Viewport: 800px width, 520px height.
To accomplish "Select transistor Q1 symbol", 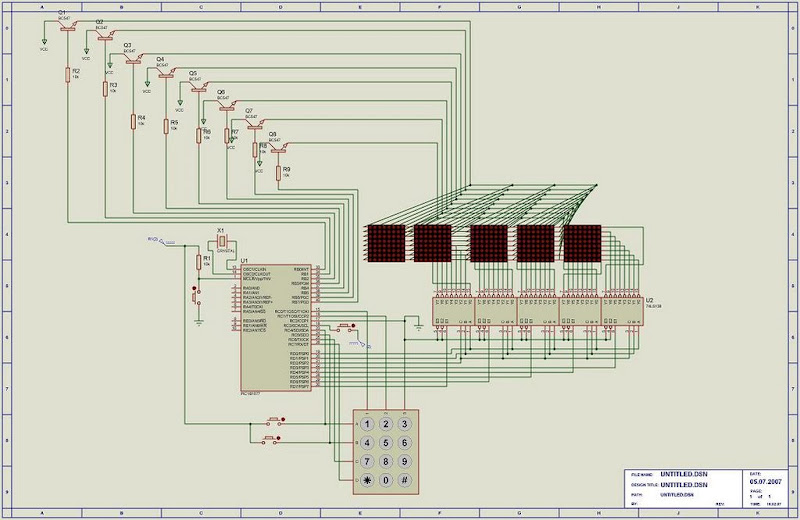I will (68, 26).
